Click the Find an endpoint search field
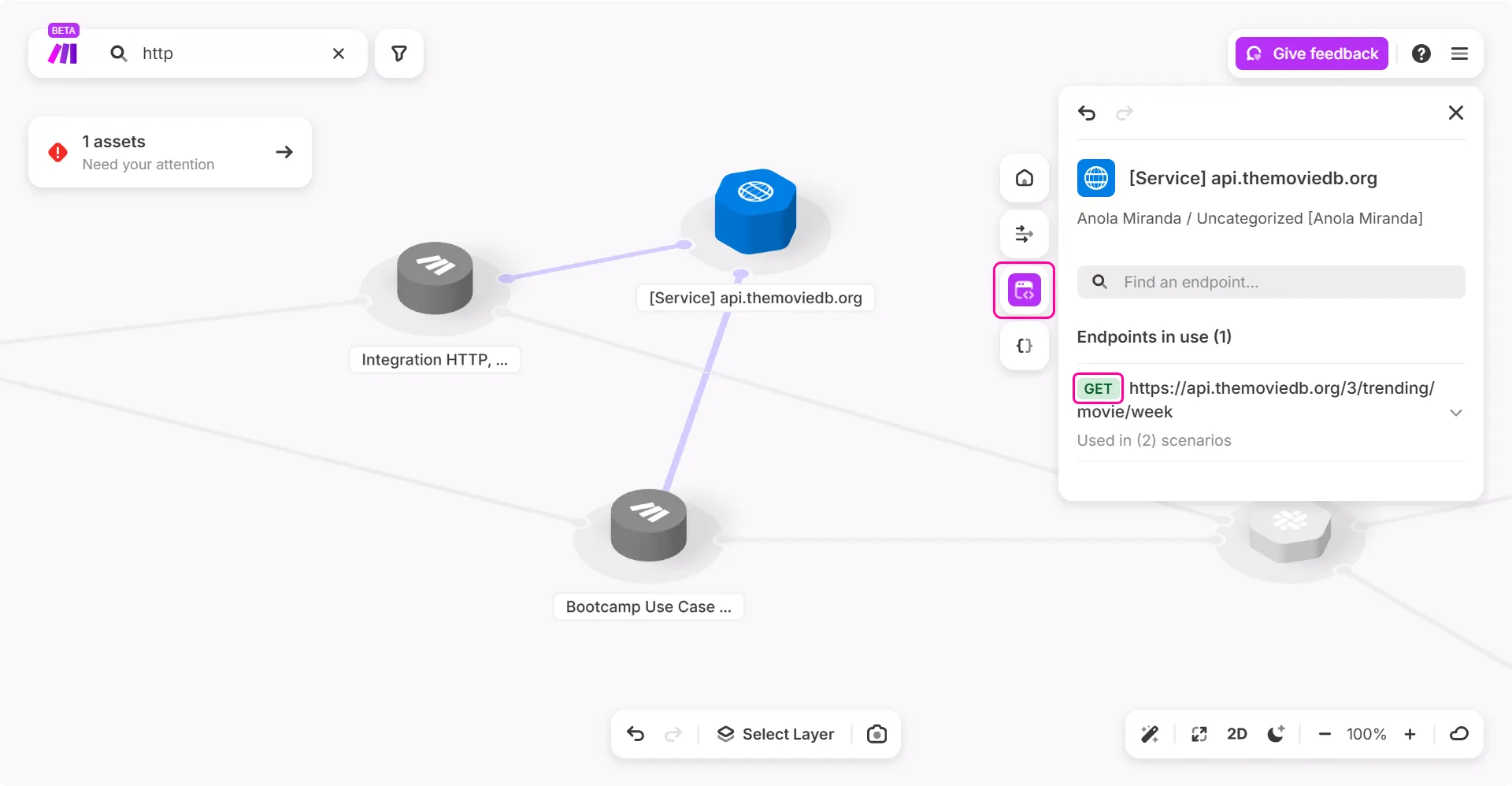Viewport: 1512px width, 786px height. [x=1271, y=282]
